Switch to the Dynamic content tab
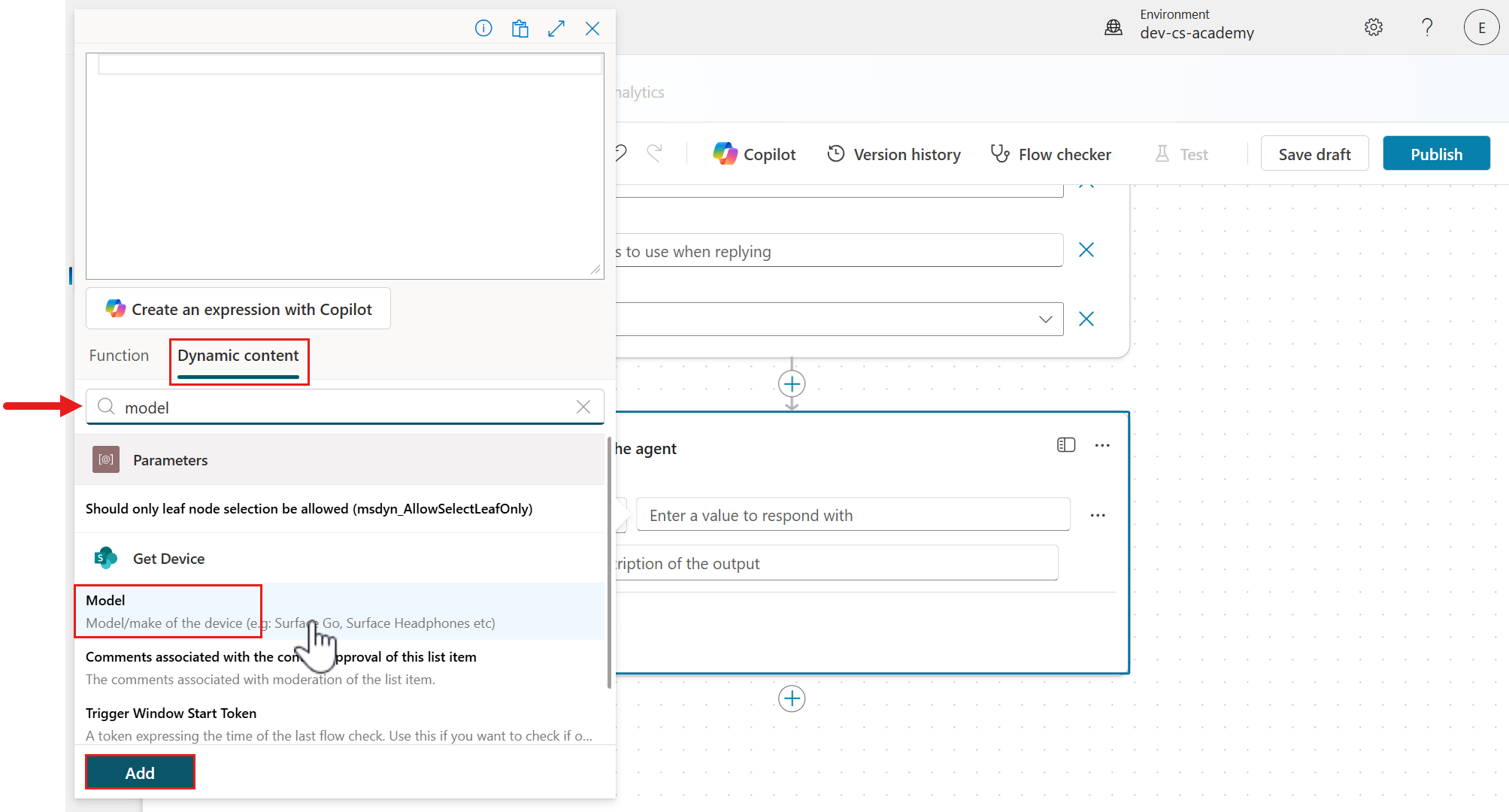 coord(238,356)
